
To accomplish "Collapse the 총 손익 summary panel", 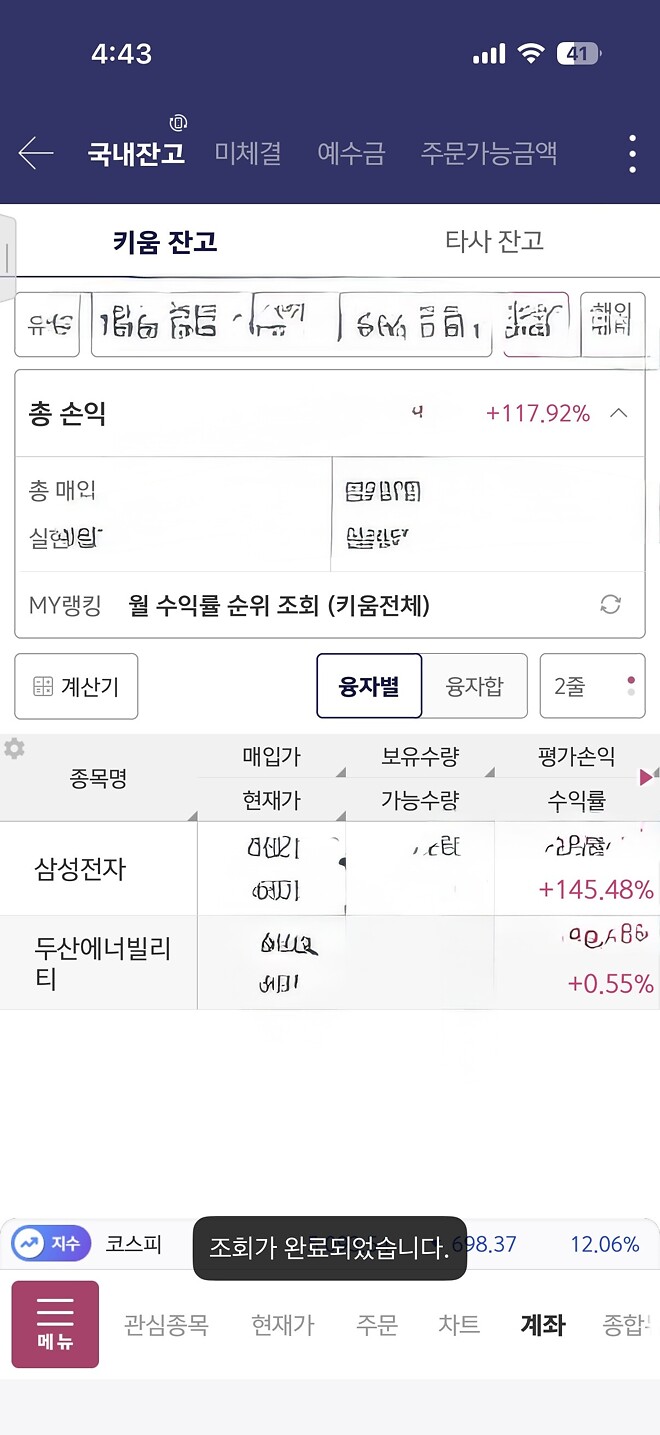I will (x=618, y=411).
